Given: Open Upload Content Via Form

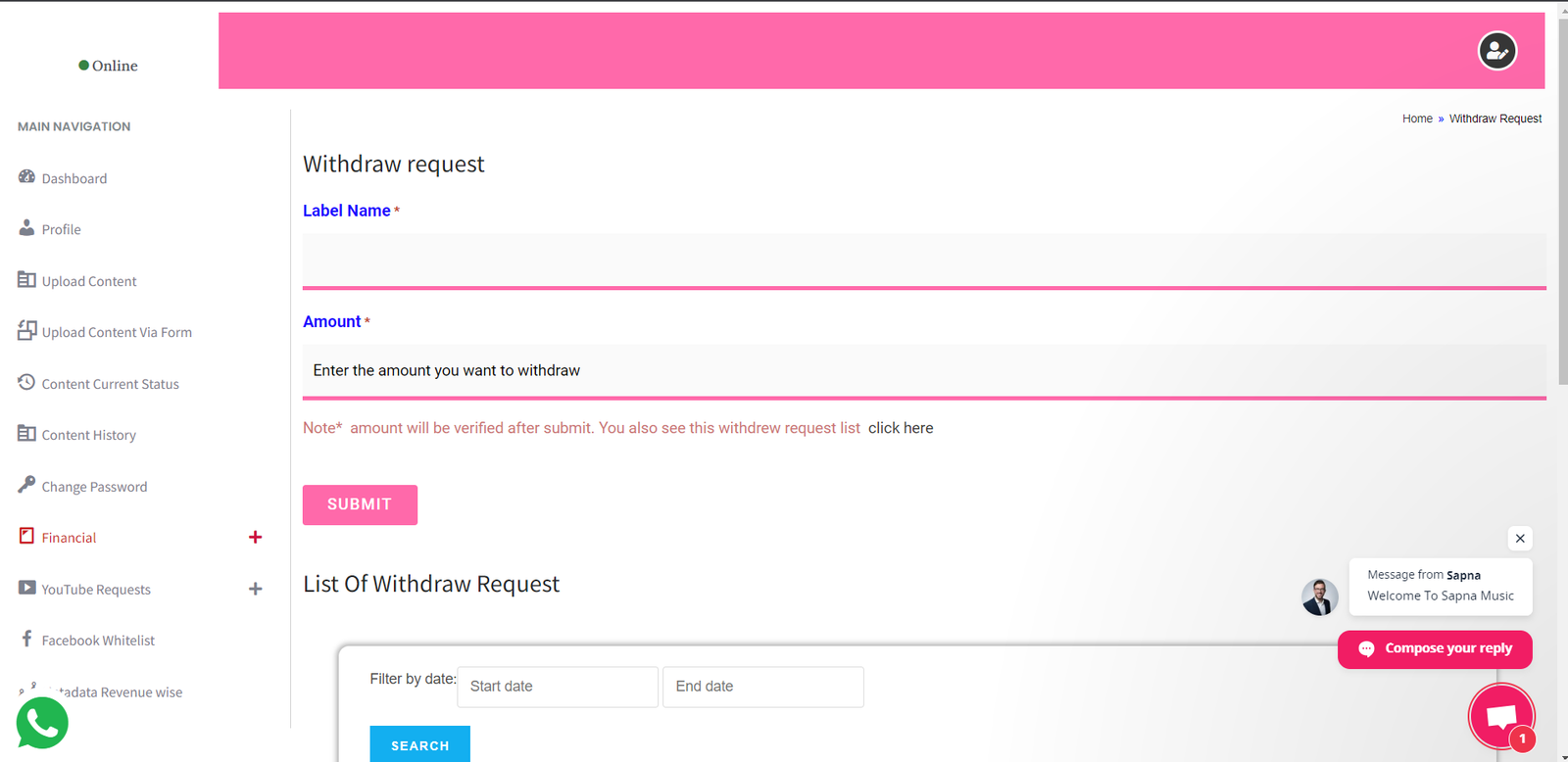Looking at the screenshot, I should (117, 332).
